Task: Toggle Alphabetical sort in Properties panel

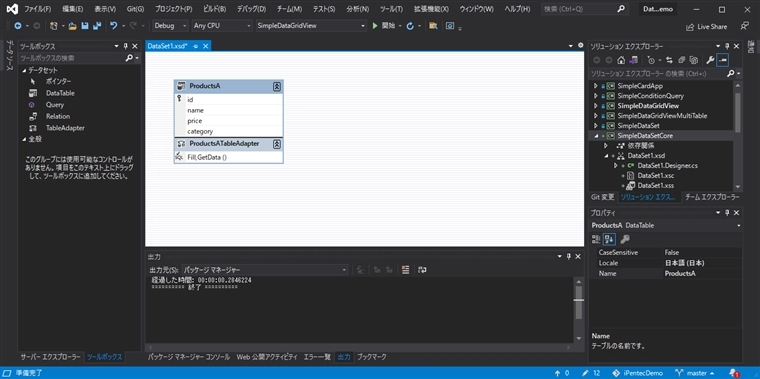Action: coord(609,239)
